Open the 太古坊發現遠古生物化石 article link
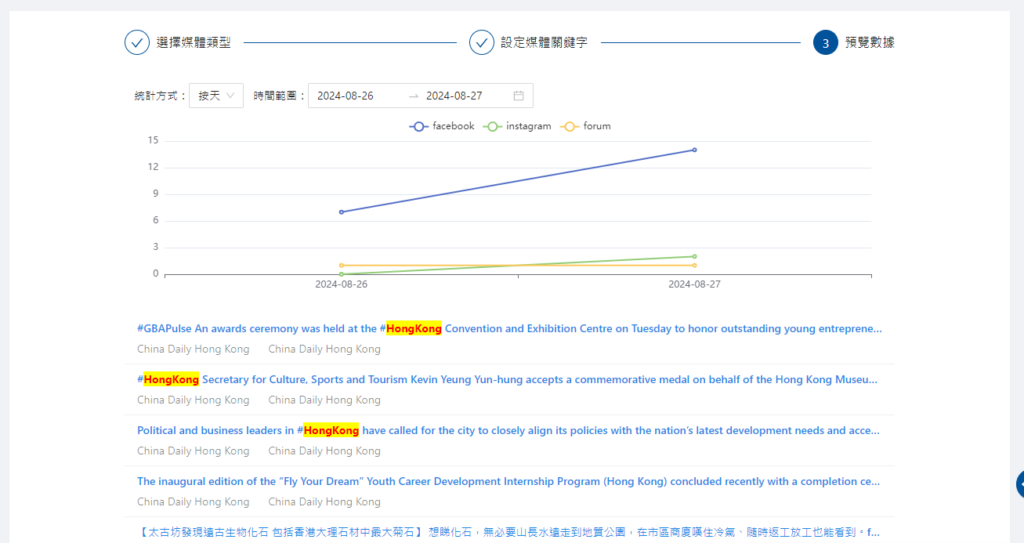 [508, 532]
